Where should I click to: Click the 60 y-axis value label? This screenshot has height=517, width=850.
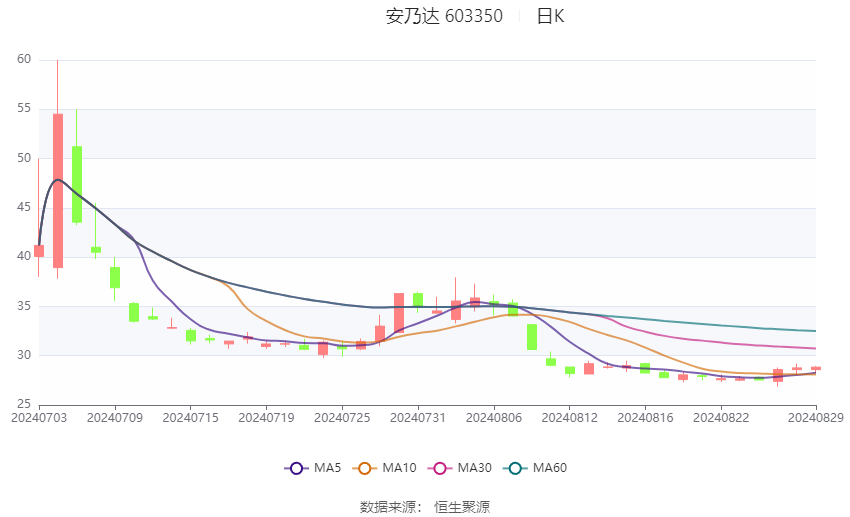(x=24, y=59)
